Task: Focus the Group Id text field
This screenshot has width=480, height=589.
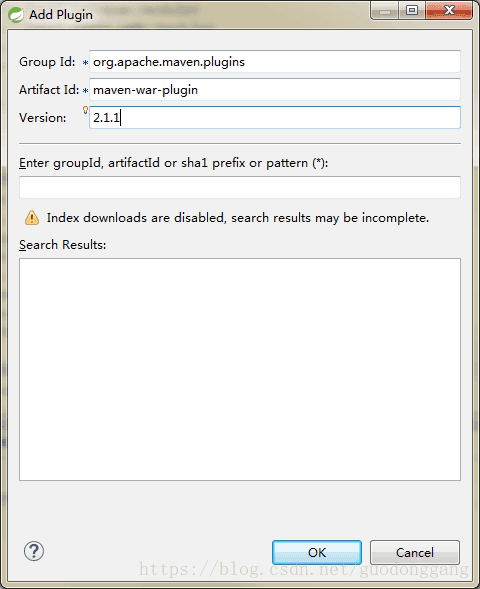Action: point(275,62)
